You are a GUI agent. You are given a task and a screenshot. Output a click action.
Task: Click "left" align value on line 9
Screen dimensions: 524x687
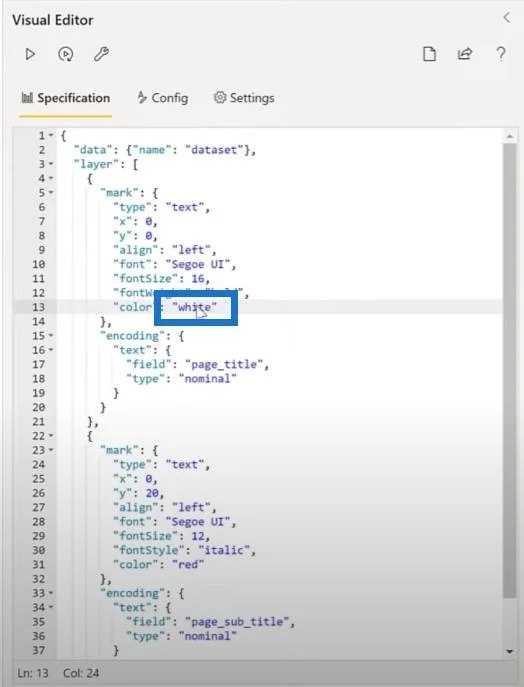click(x=191, y=250)
